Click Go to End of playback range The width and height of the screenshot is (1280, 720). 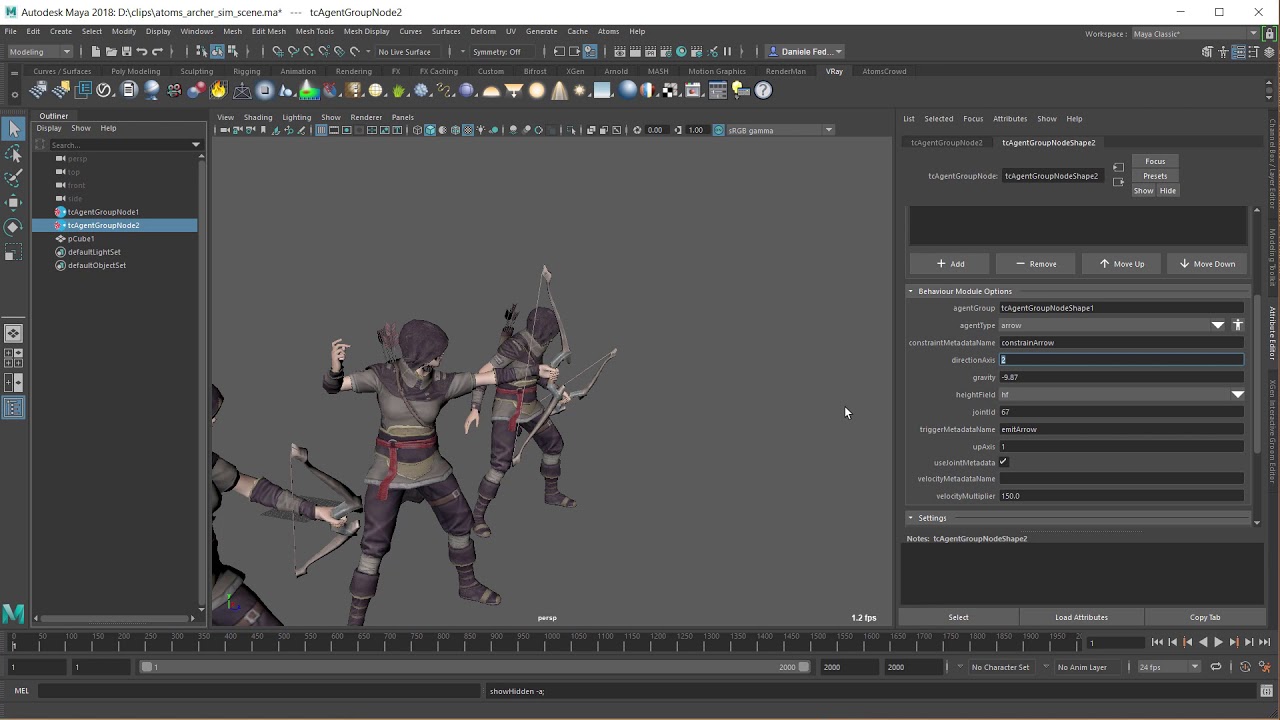click(x=1264, y=642)
